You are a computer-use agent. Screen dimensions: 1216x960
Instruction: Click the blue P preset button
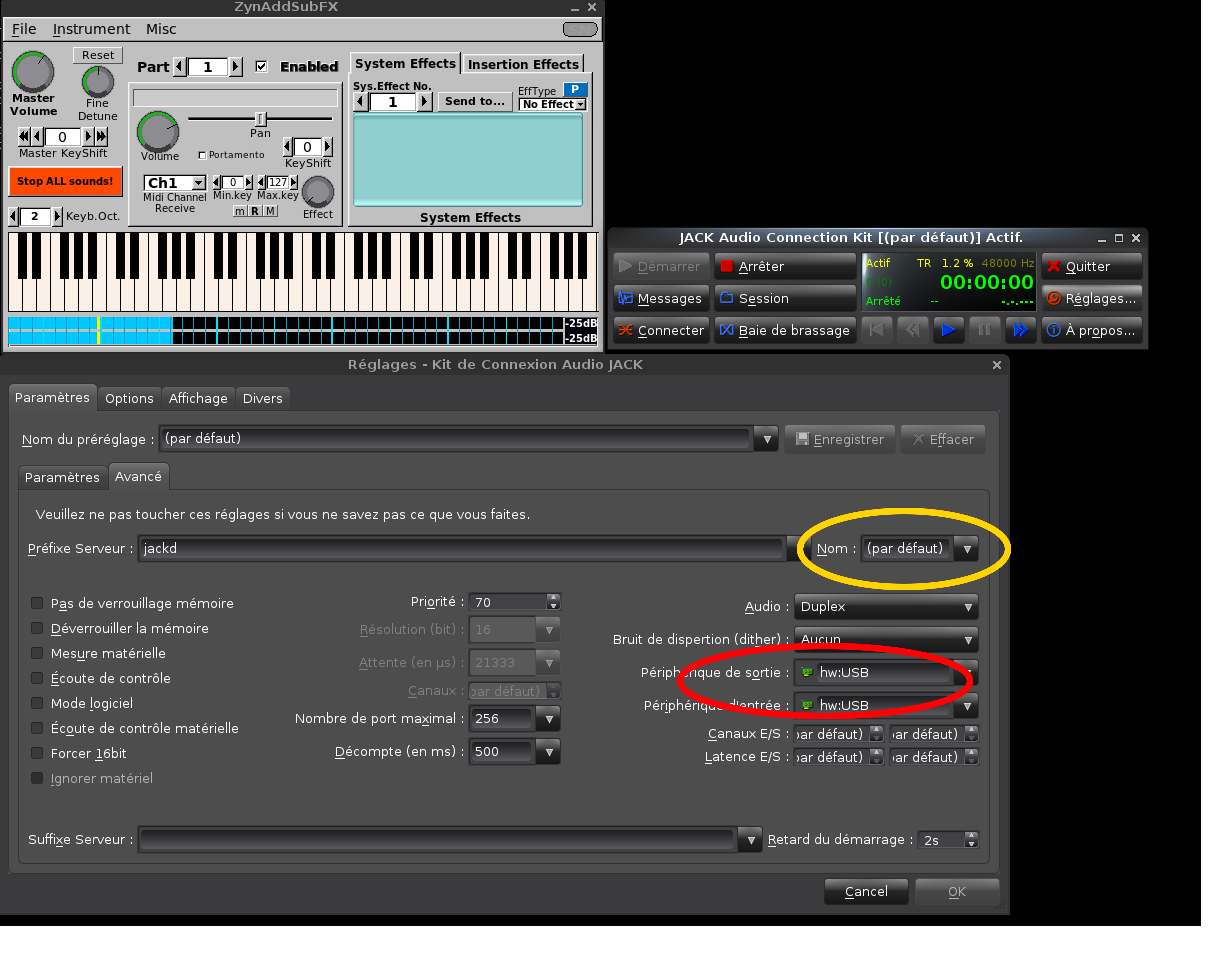click(575, 90)
